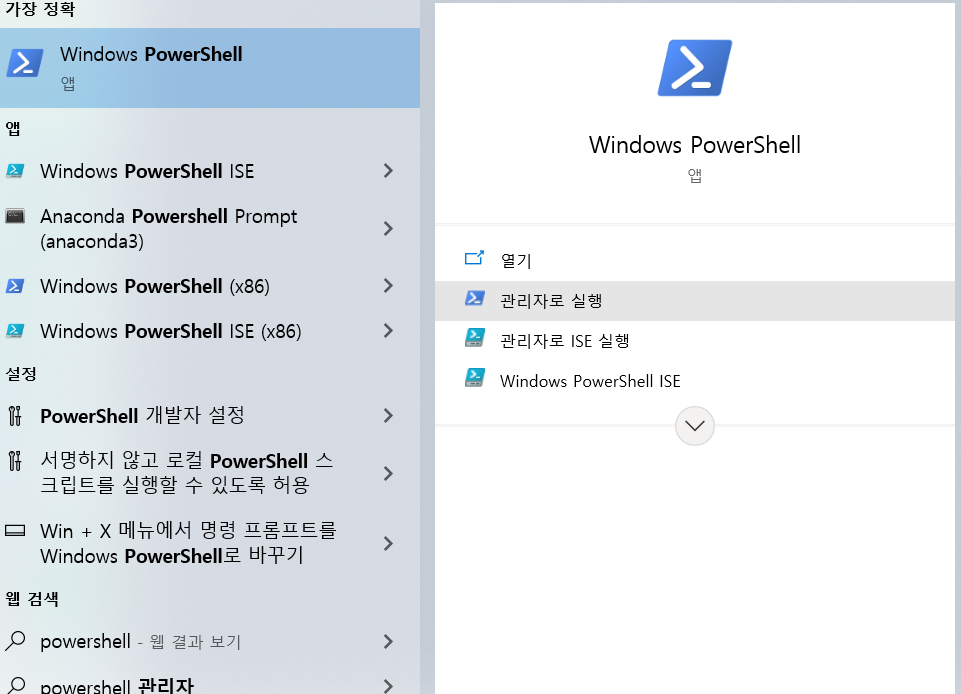The image size is (961, 694).
Task: Expand Windows PowerShell (x86) result arrow
Action: tap(388, 286)
